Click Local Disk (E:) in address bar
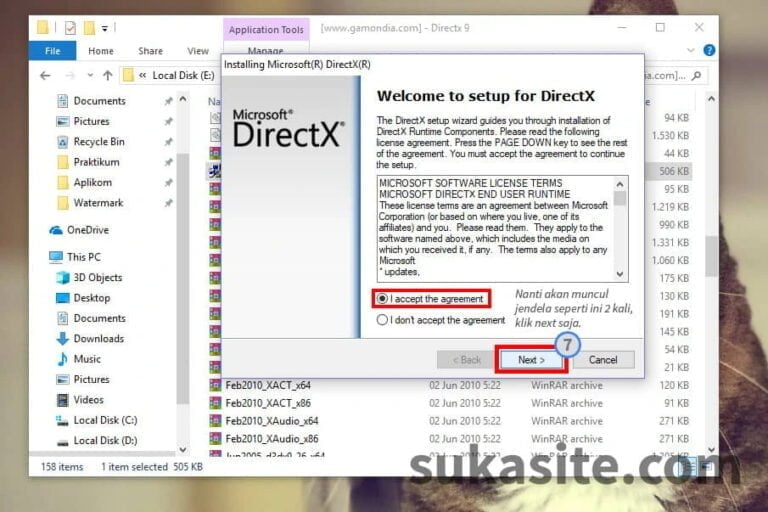768x512 pixels. [x=183, y=75]
